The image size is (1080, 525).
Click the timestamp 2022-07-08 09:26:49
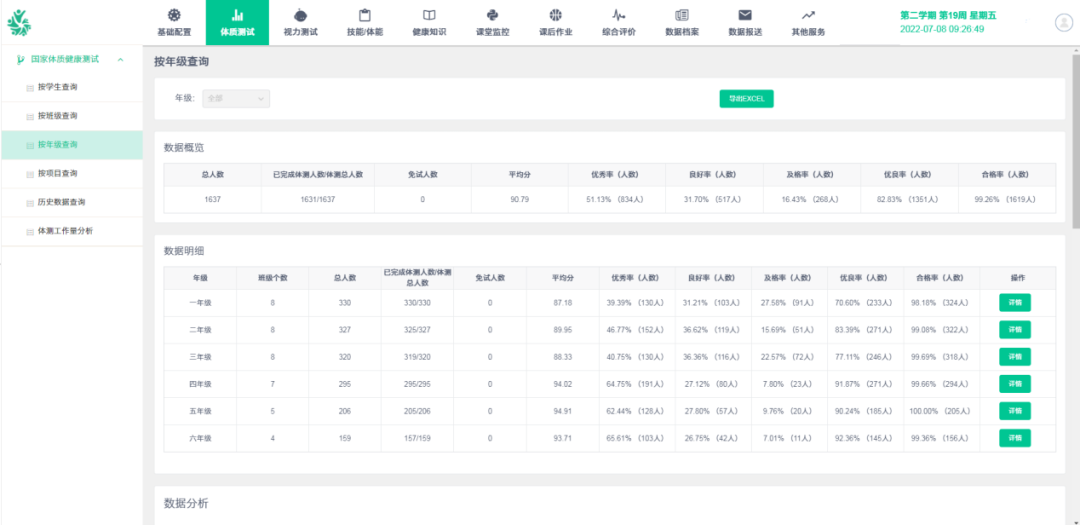tap(942, 29)
